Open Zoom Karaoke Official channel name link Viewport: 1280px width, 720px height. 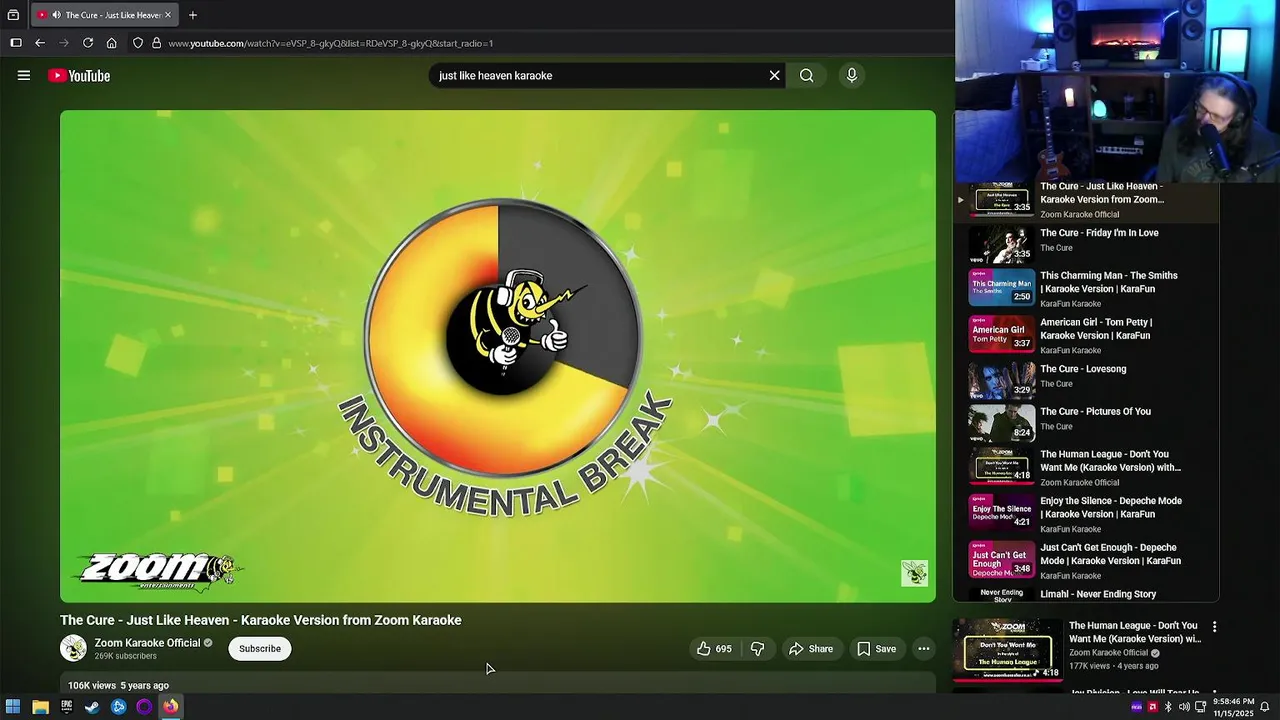click(x=147, y=643)
